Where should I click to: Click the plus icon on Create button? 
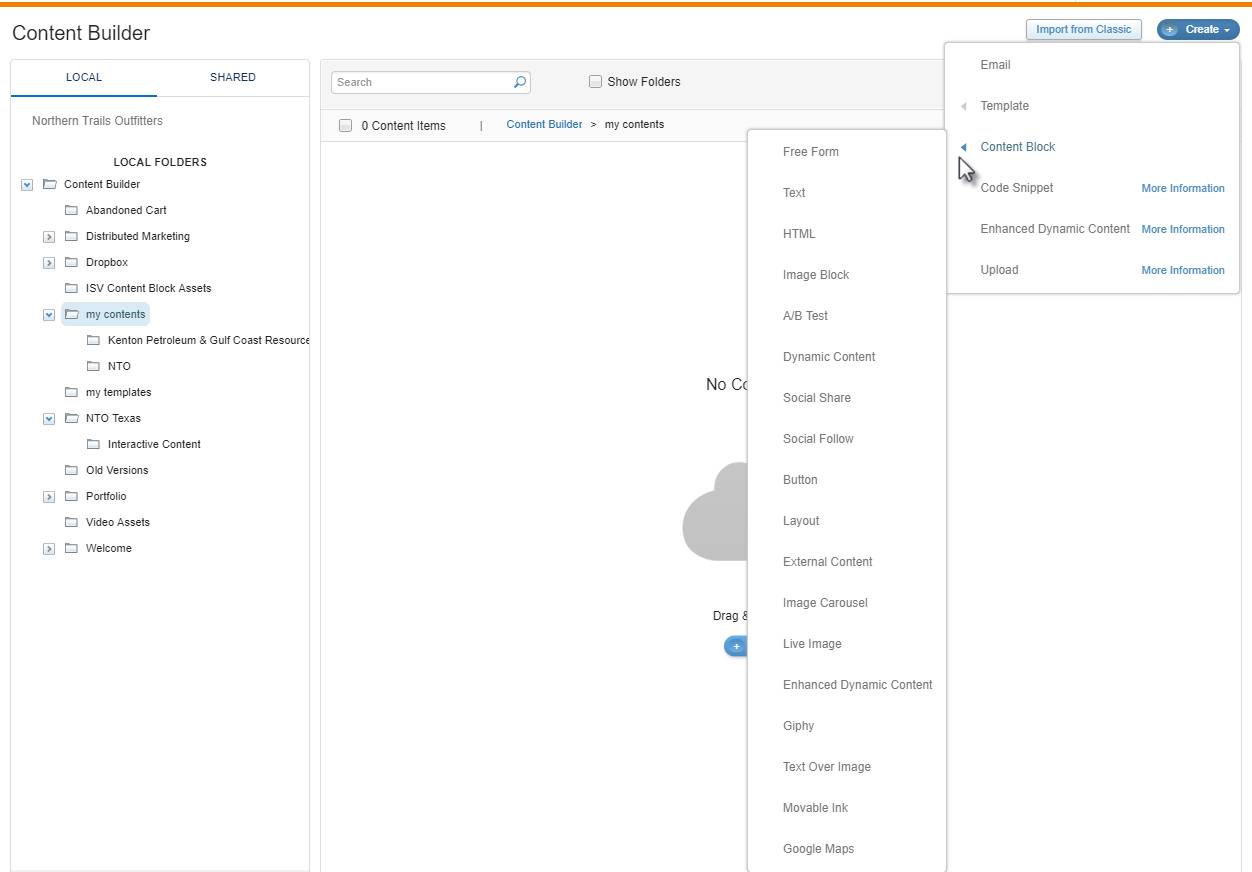tap(1170, 30)
